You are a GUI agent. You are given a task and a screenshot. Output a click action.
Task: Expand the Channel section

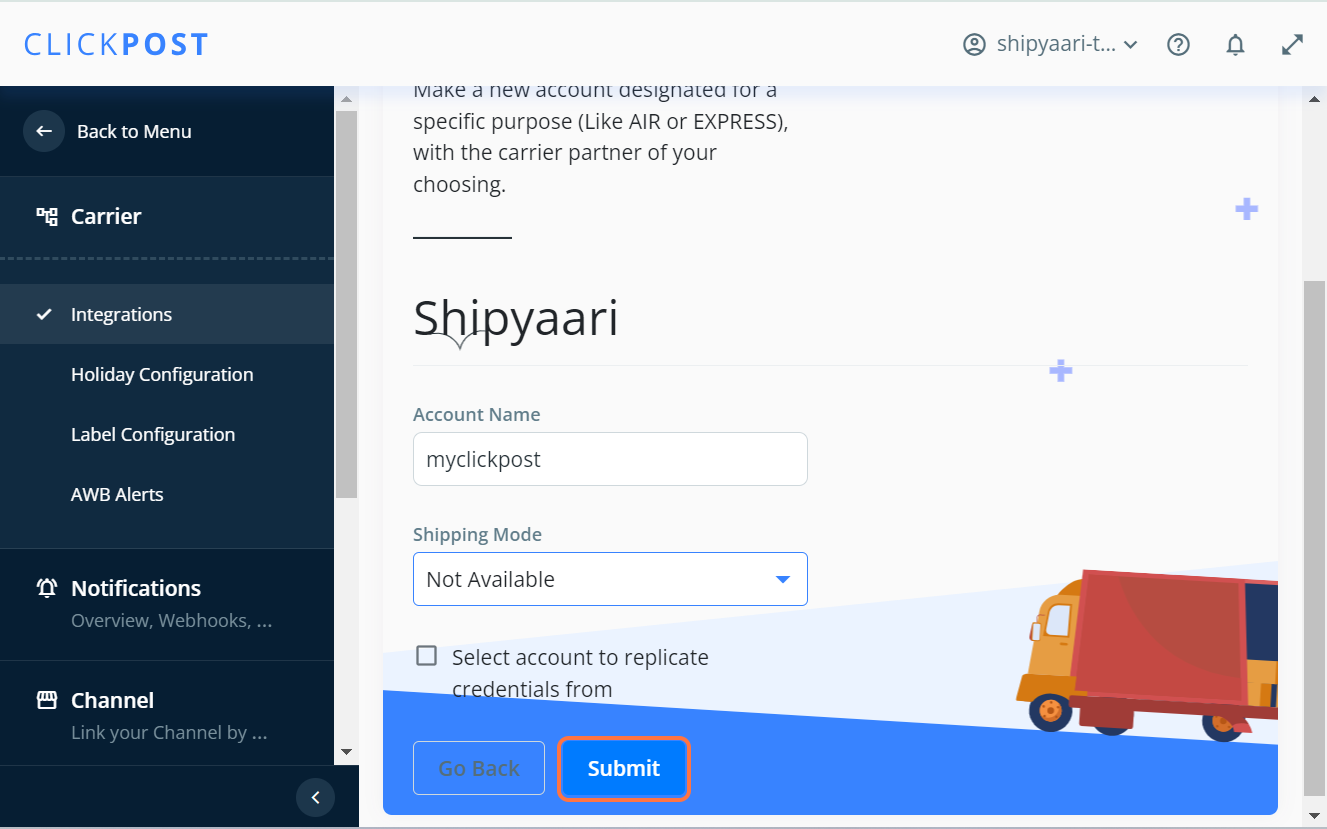(112, 700)
